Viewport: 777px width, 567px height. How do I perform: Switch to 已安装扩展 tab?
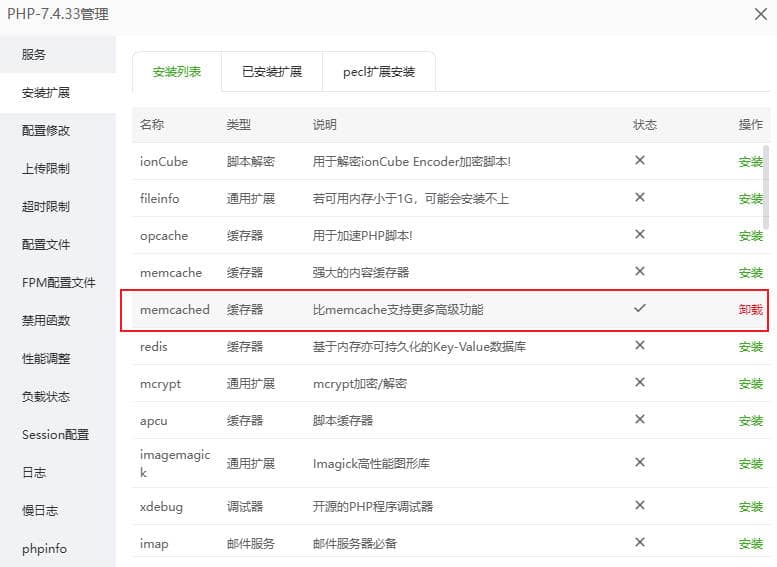click(x=272, y=72)
